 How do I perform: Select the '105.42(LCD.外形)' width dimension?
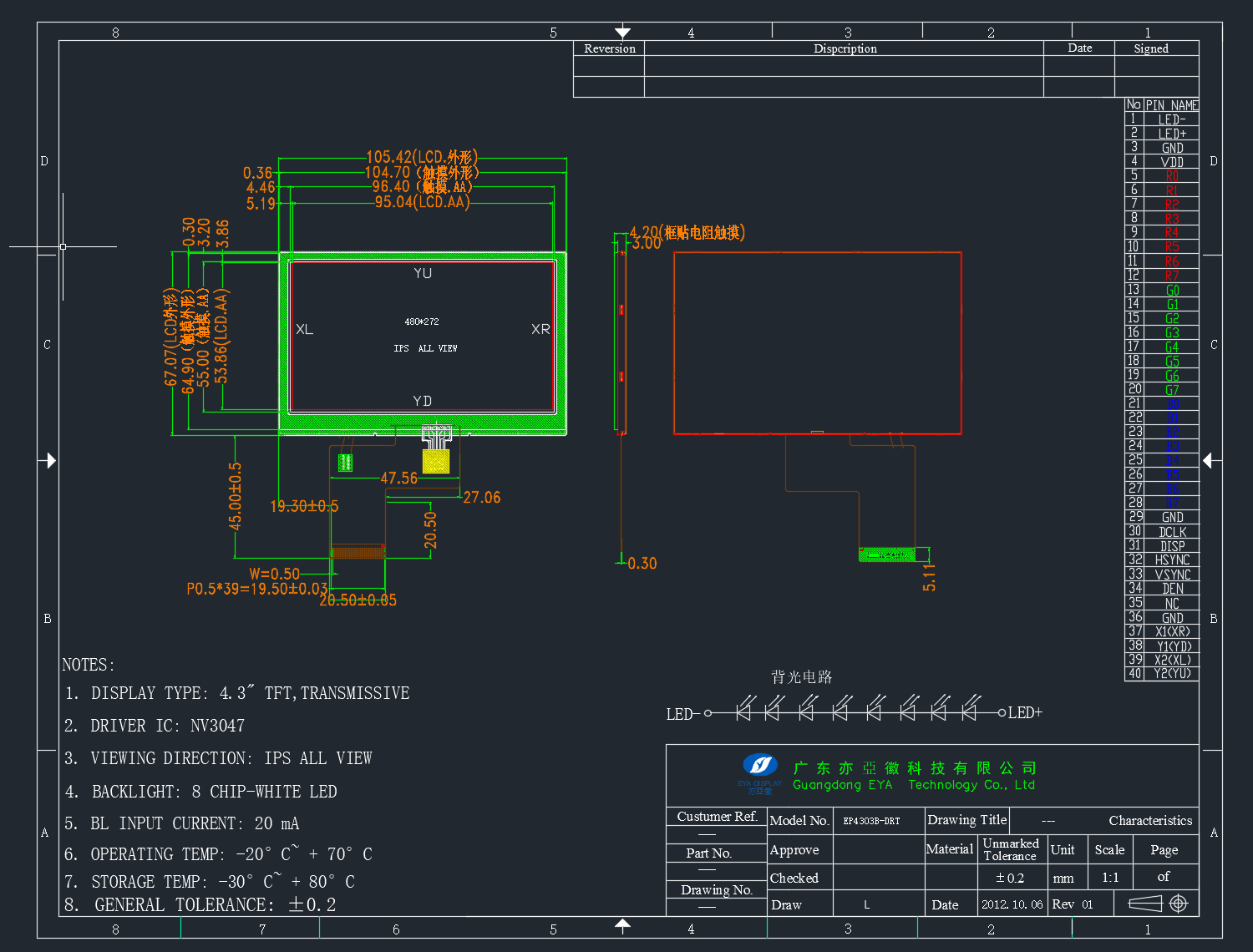tap(422, 157)
